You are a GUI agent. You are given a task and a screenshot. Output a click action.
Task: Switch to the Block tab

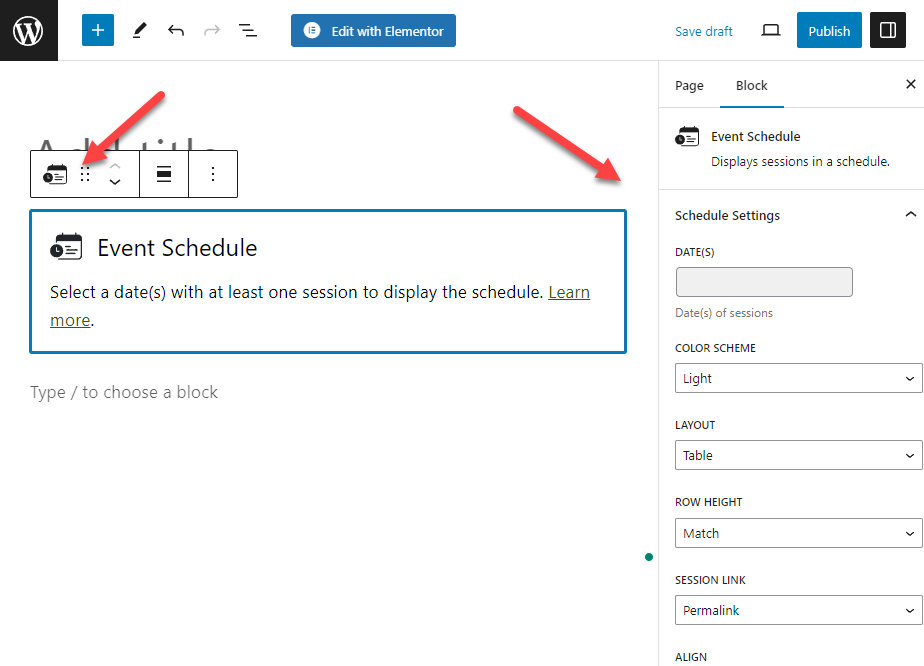click(751, 85)
